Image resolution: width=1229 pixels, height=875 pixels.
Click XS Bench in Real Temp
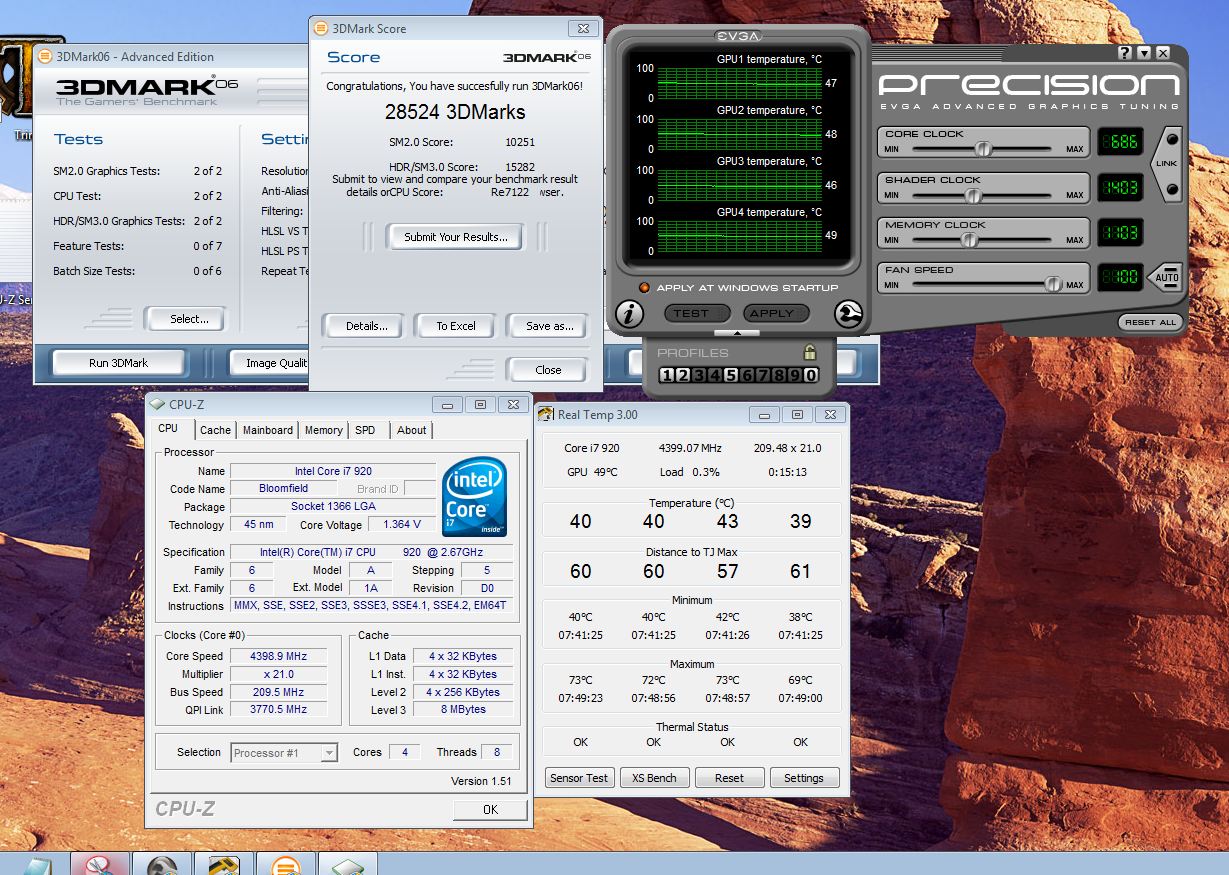(x=654, y=778)
